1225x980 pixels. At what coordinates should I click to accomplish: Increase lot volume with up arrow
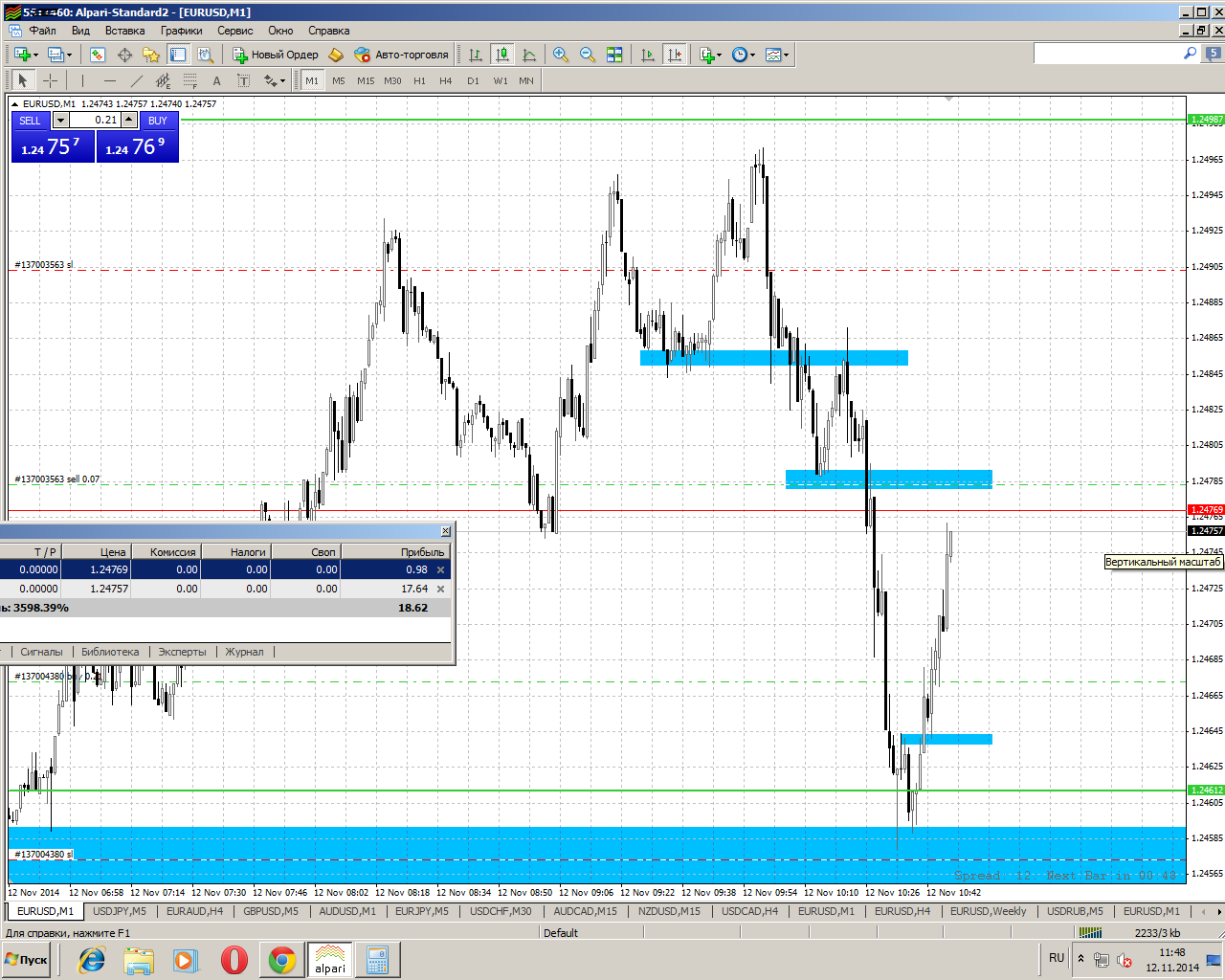tap(129, 121)
